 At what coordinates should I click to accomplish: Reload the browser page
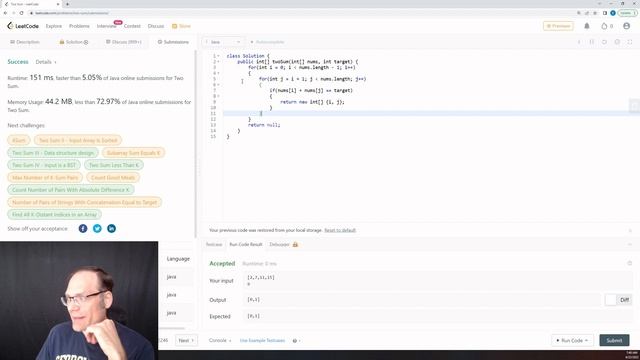(21, 13)
